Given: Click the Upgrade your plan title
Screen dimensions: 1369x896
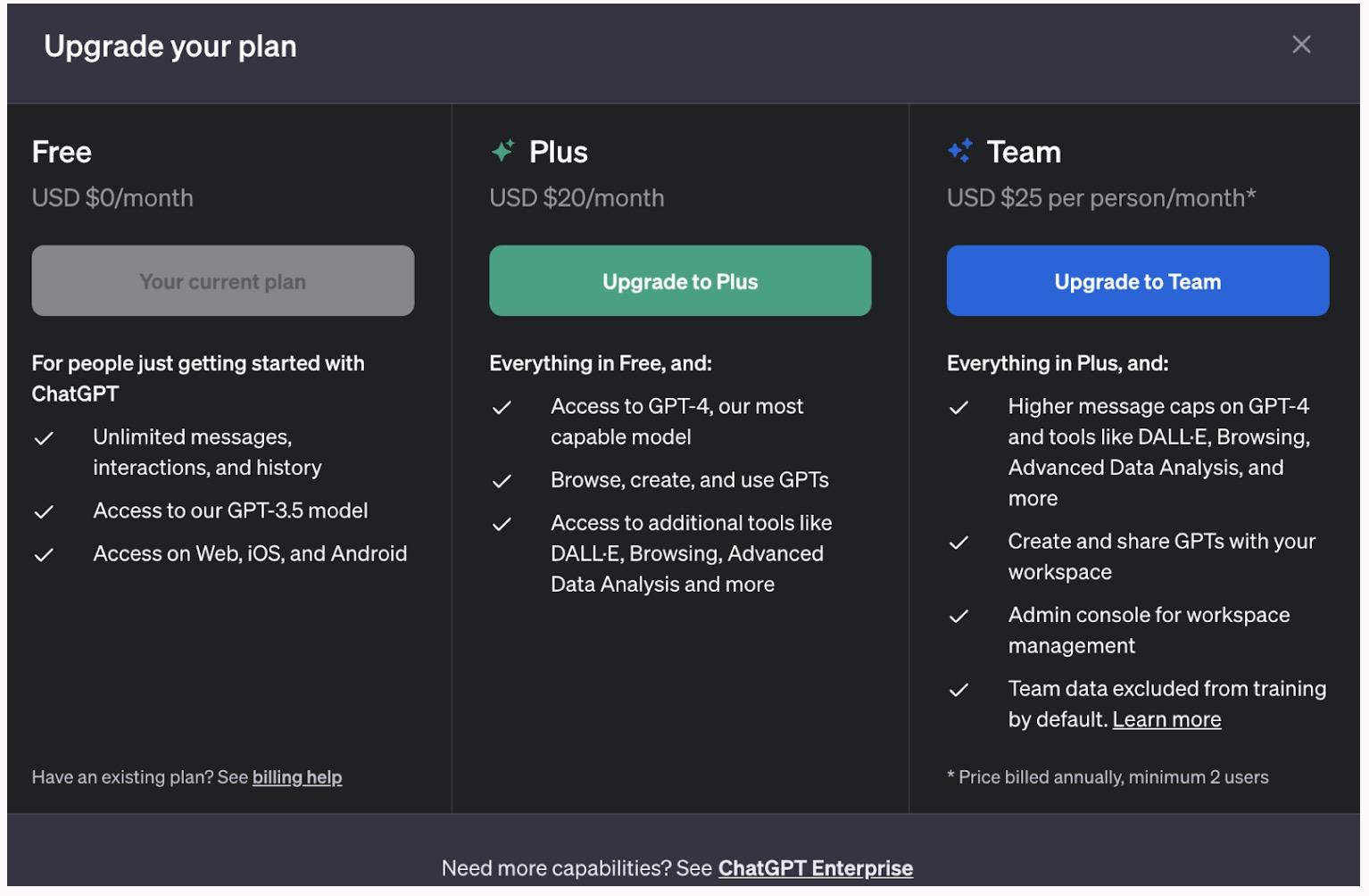Looking at the screenshot, I should tap(170, 46).
